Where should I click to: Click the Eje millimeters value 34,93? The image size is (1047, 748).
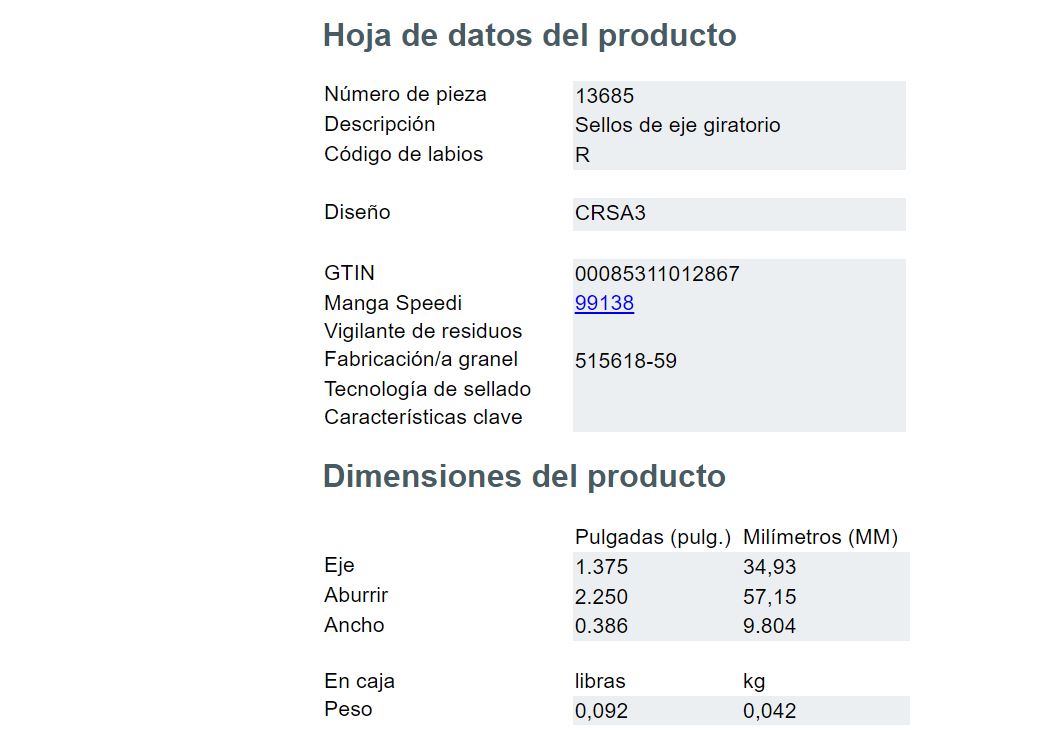[770, 566]
